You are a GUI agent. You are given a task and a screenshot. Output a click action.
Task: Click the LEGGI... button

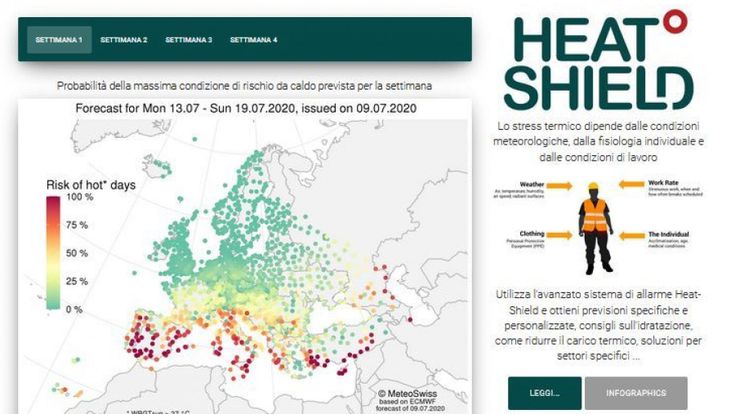545,393
